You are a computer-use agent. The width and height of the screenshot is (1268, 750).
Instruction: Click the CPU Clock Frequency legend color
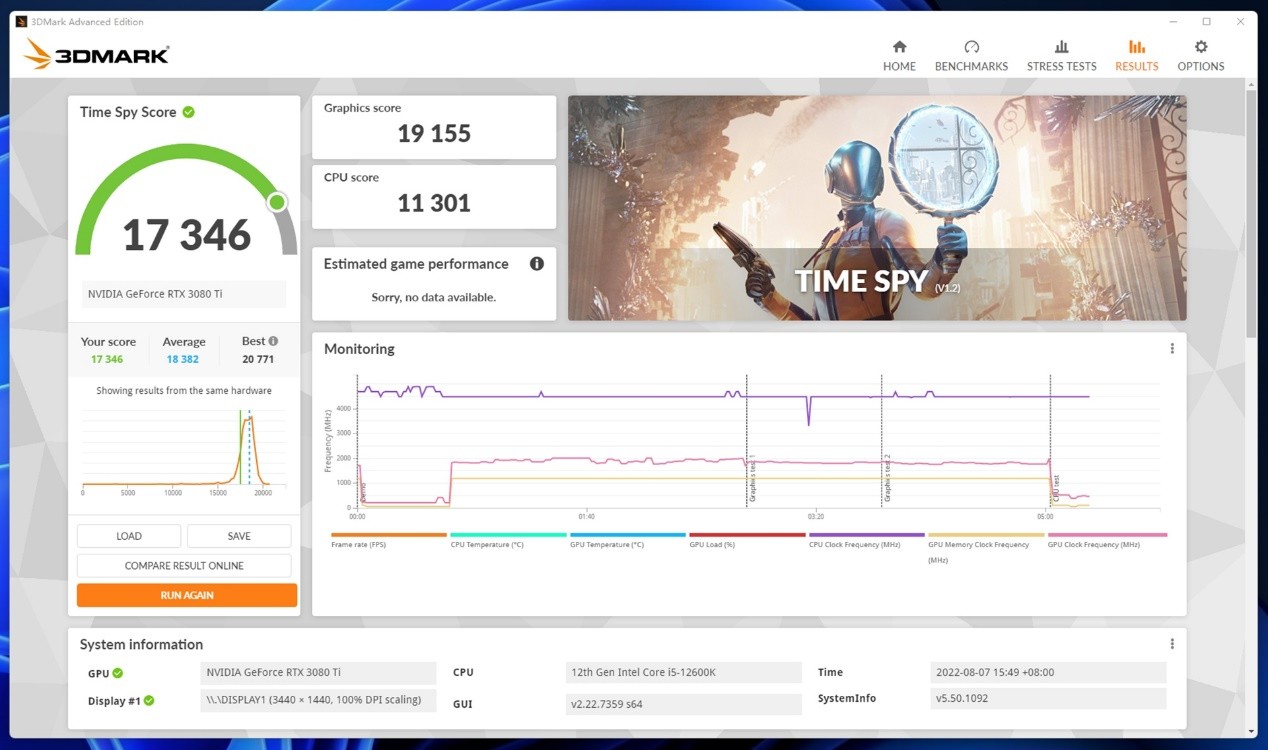867,535
